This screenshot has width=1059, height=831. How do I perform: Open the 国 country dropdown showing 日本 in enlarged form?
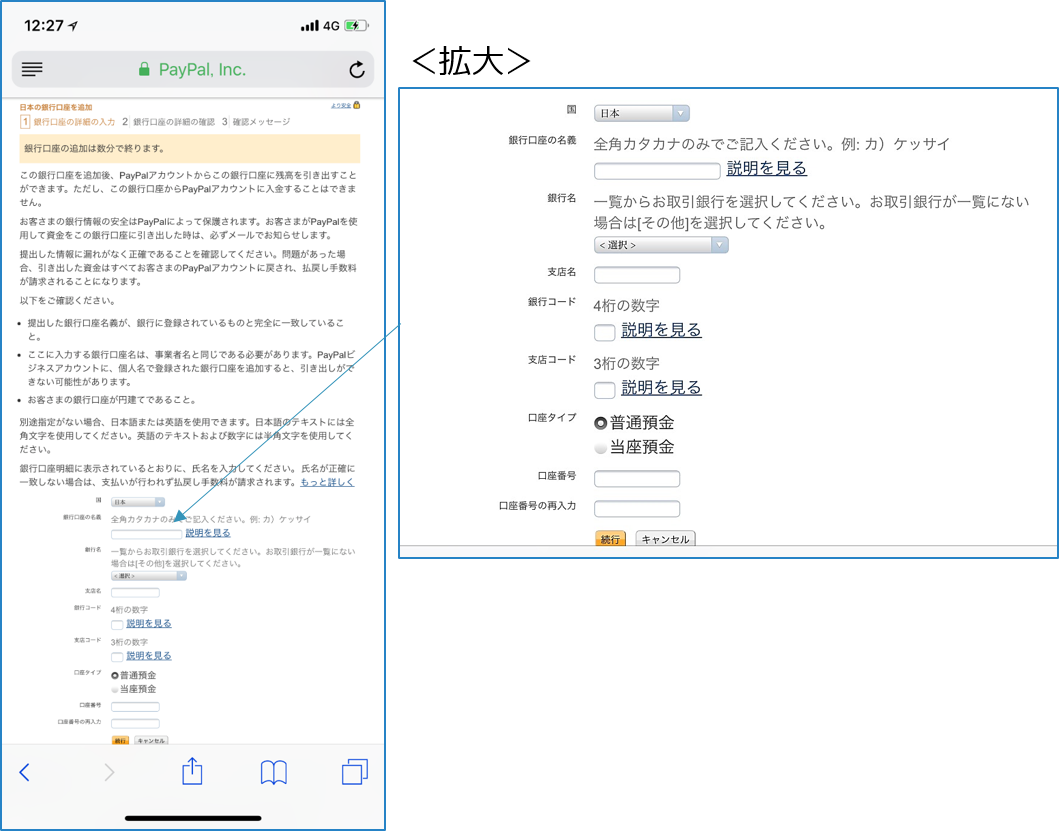pyautogui.click(x=641, y=113)
